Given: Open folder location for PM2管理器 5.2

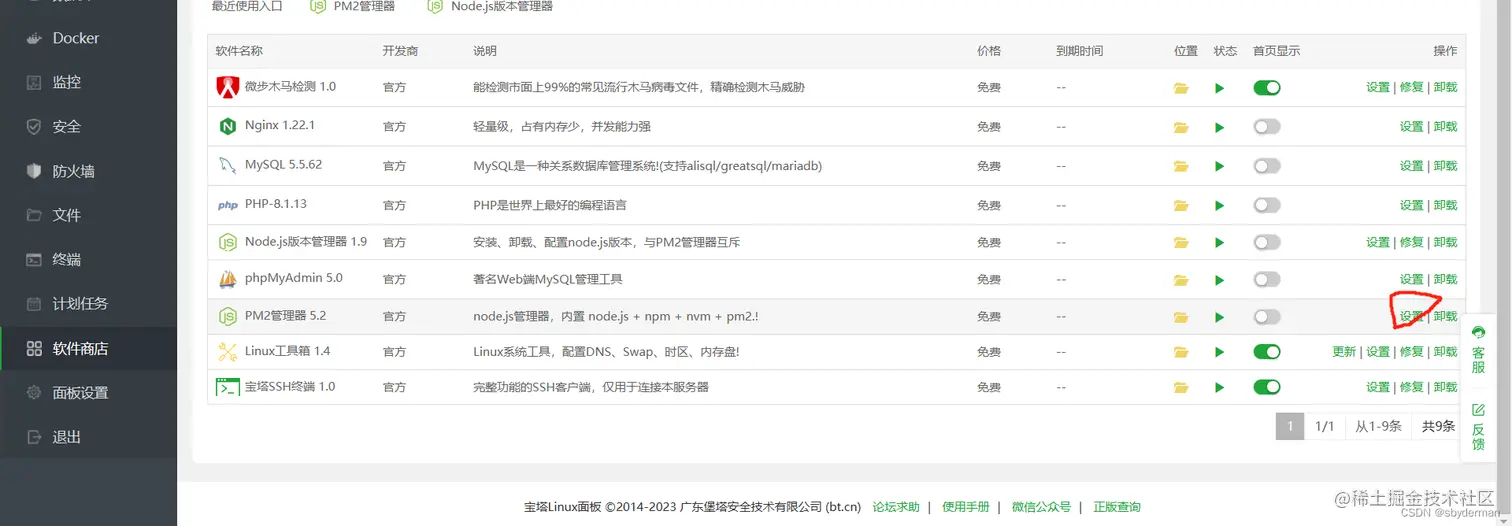Looking at the screenshot, I should point(1181,317).
